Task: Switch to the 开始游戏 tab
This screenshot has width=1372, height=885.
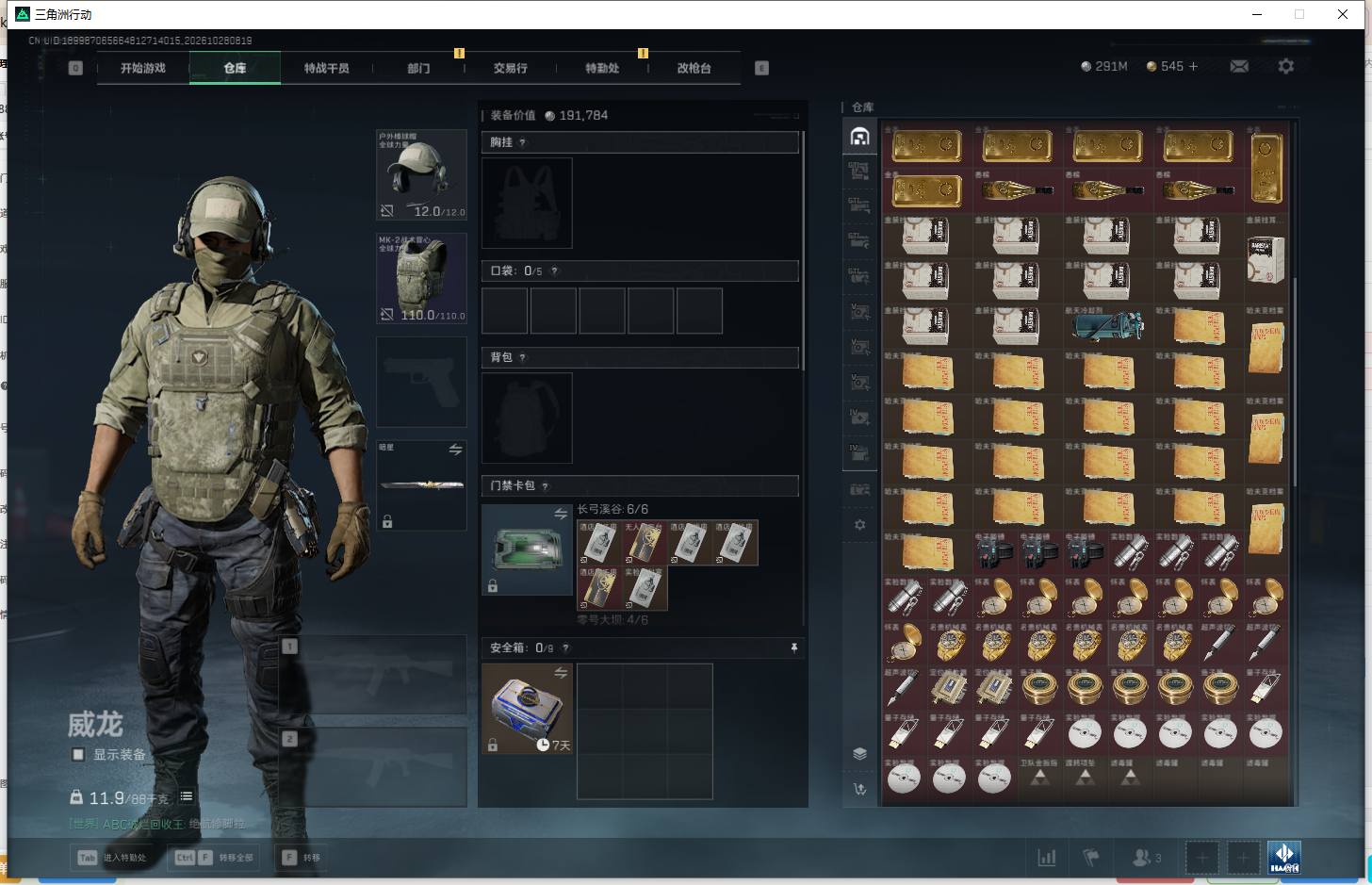Action: (143, 68)
